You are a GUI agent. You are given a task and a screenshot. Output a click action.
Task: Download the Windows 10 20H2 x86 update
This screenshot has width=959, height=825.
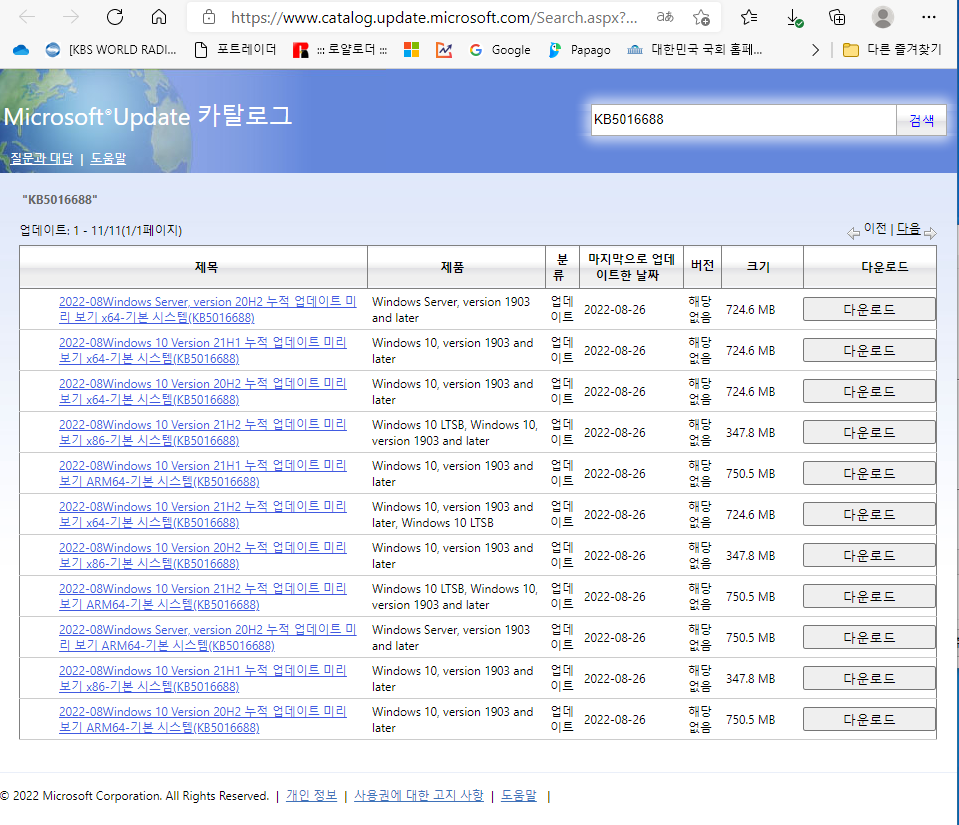click(869, 555)
